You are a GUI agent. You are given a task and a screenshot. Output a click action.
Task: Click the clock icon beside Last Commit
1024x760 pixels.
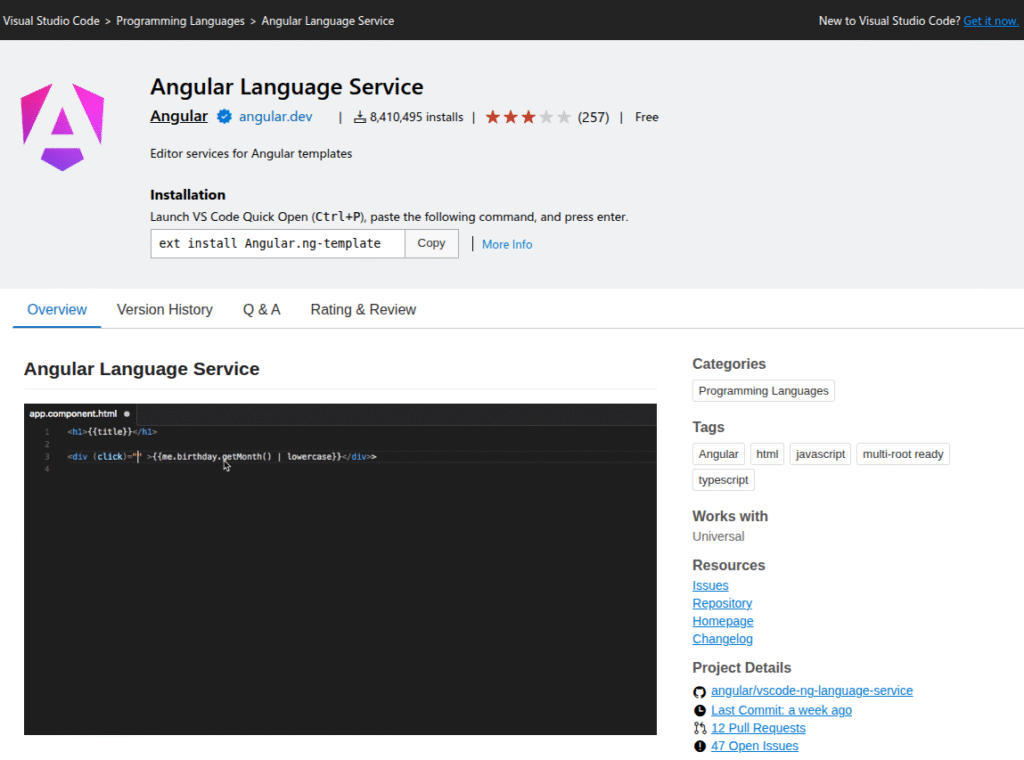(699, 710)
